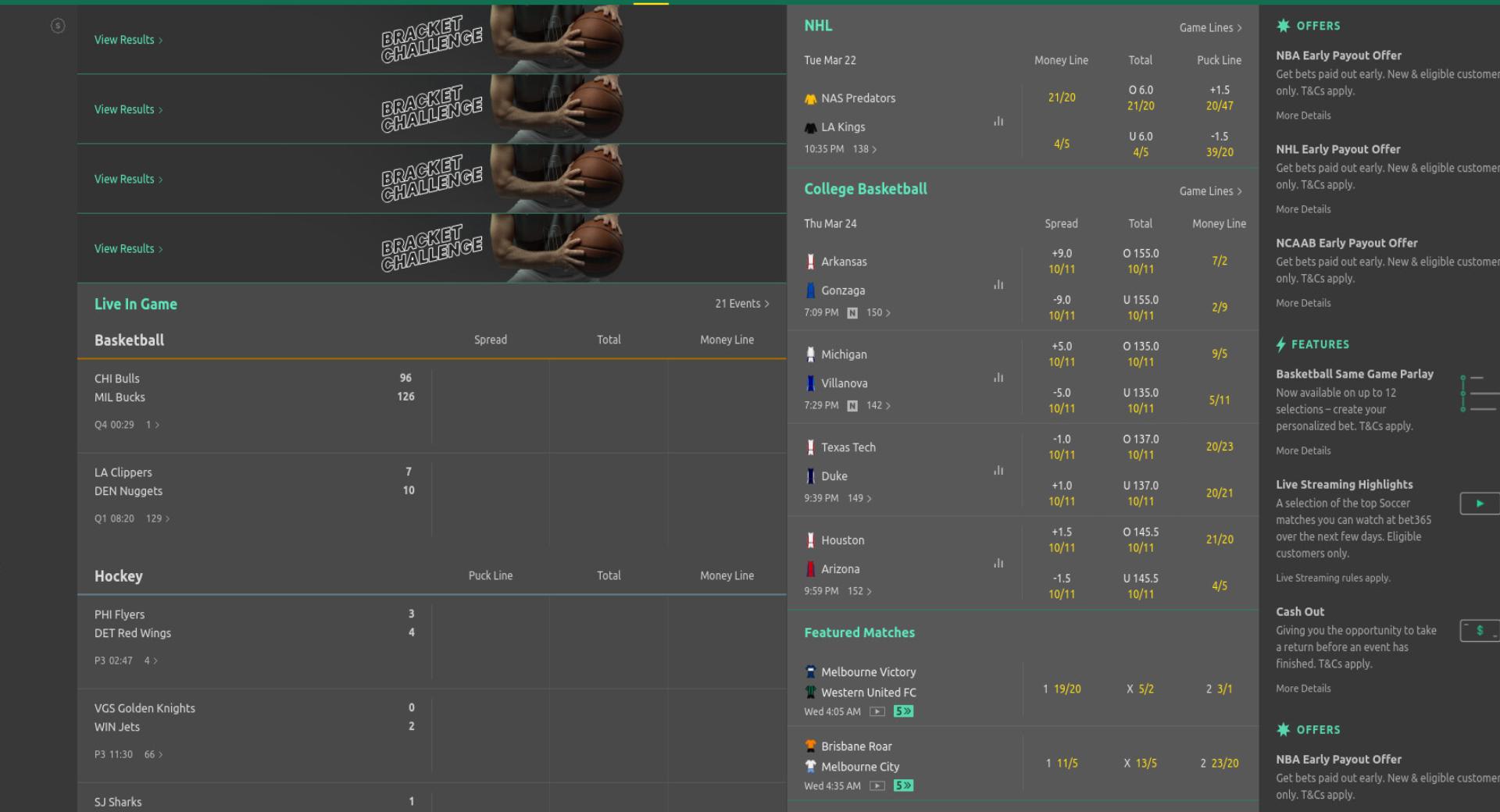Click the circular S icon at top left
Screen dimensions: 1500x812
point(58,26)
